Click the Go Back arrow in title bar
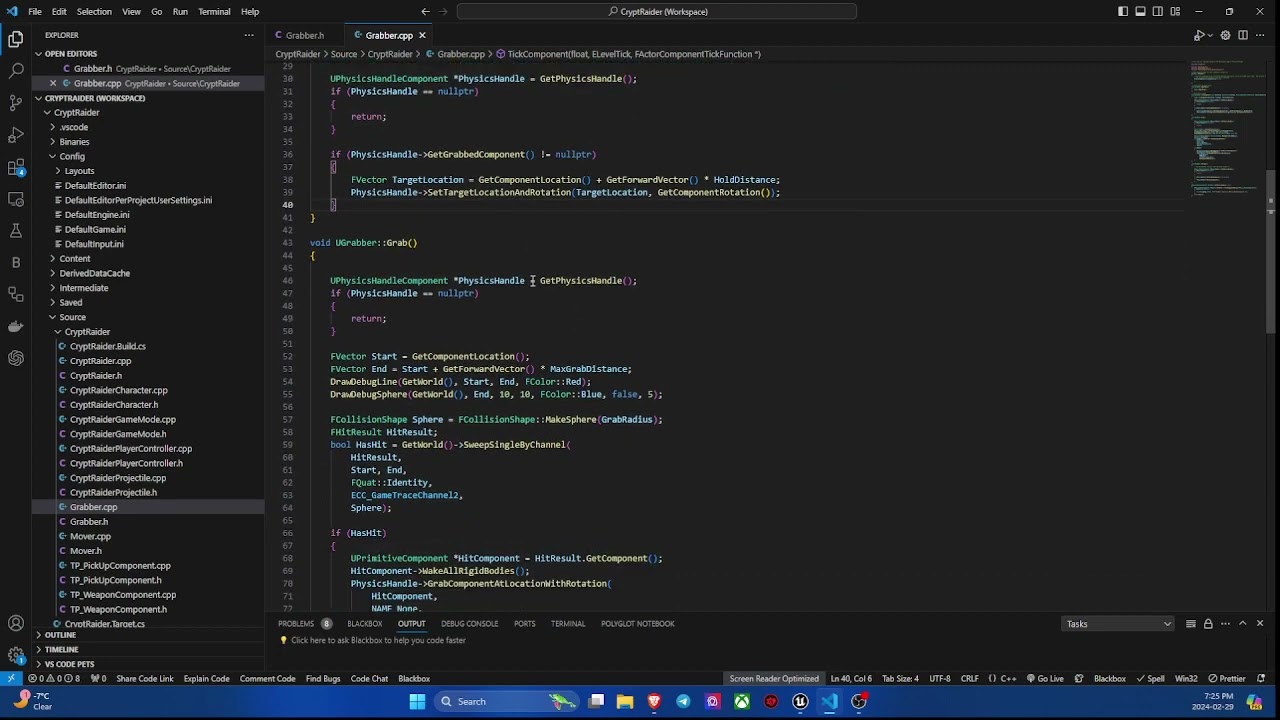This screenshot has width=1280, height=720. point(426,12)
